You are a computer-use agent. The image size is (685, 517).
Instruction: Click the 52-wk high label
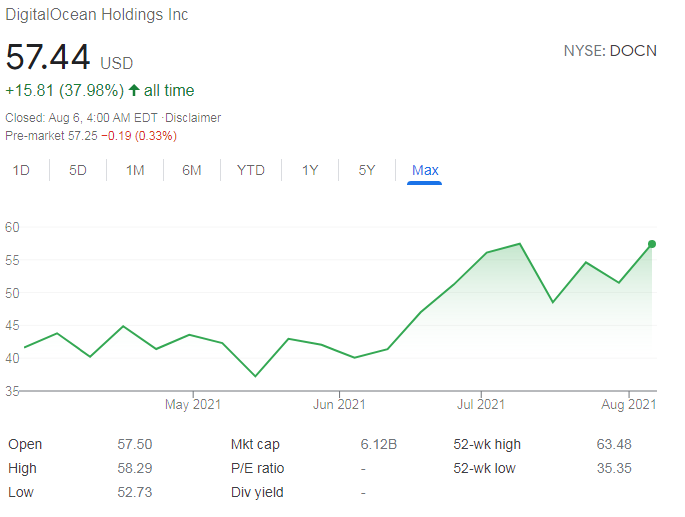pos(487,444)
